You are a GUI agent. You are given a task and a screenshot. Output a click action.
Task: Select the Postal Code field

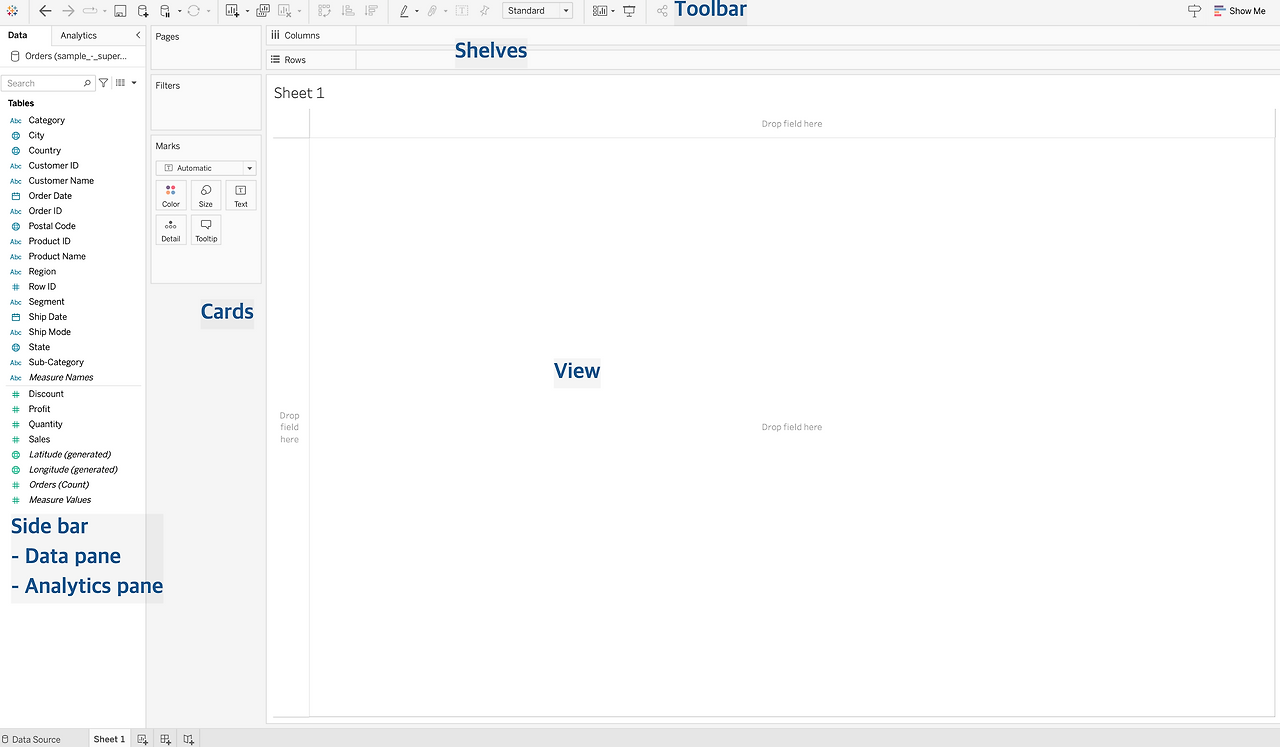point(52,226)
